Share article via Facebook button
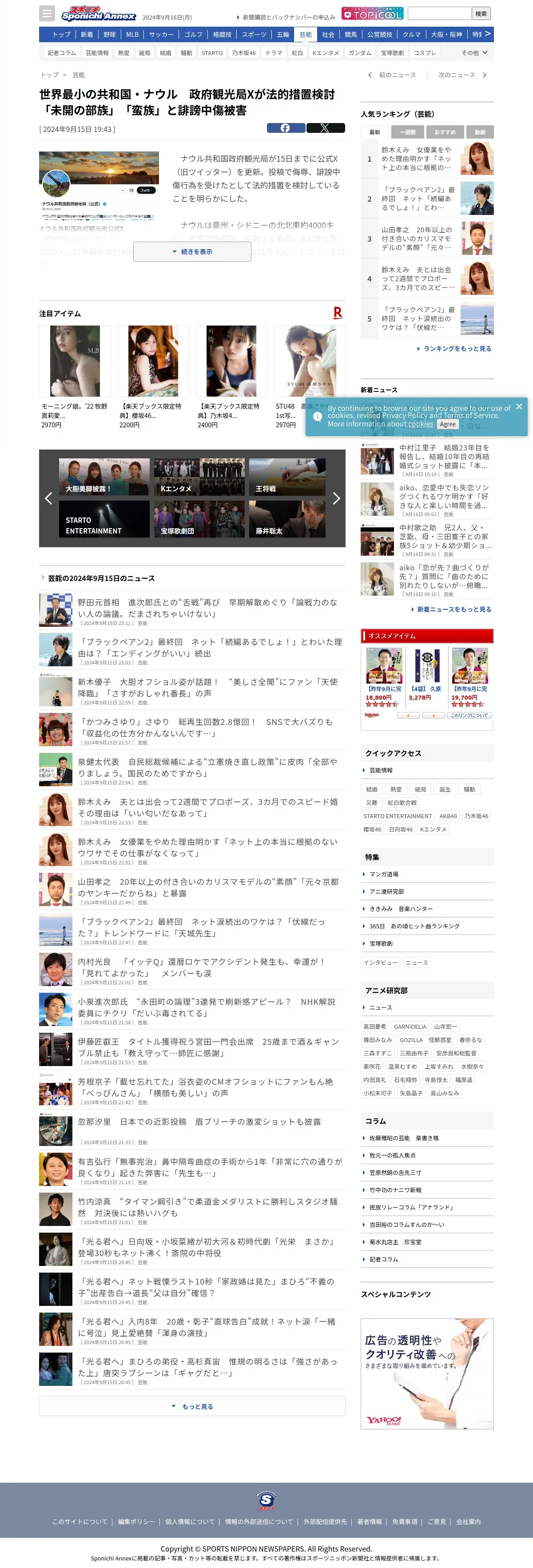Screen dimensions: 533x1568 tap(286, 128)
